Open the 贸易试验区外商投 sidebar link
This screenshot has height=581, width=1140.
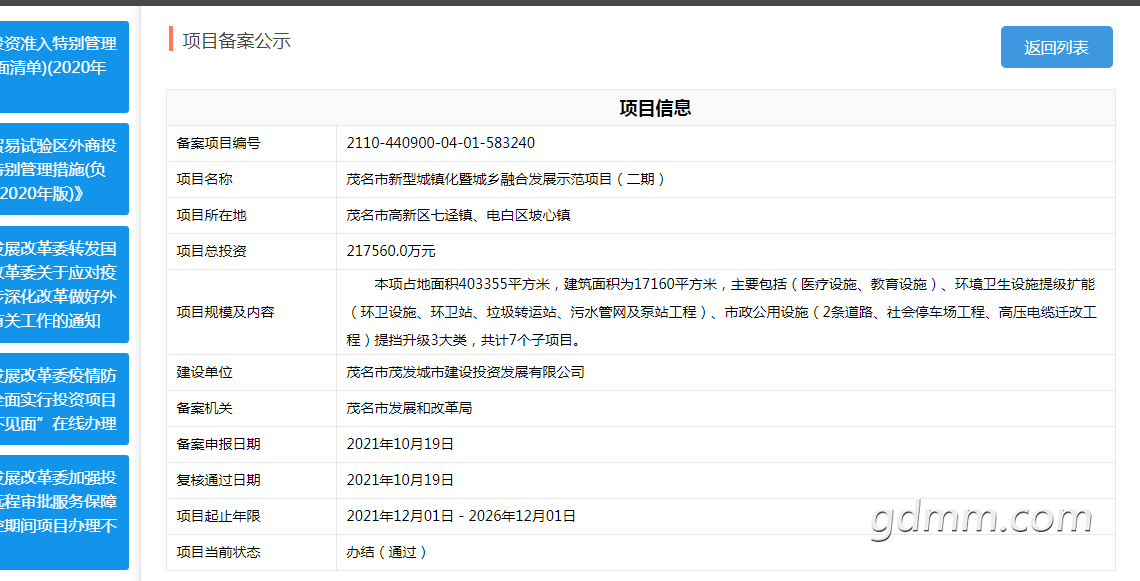click(x=64, y=169)
